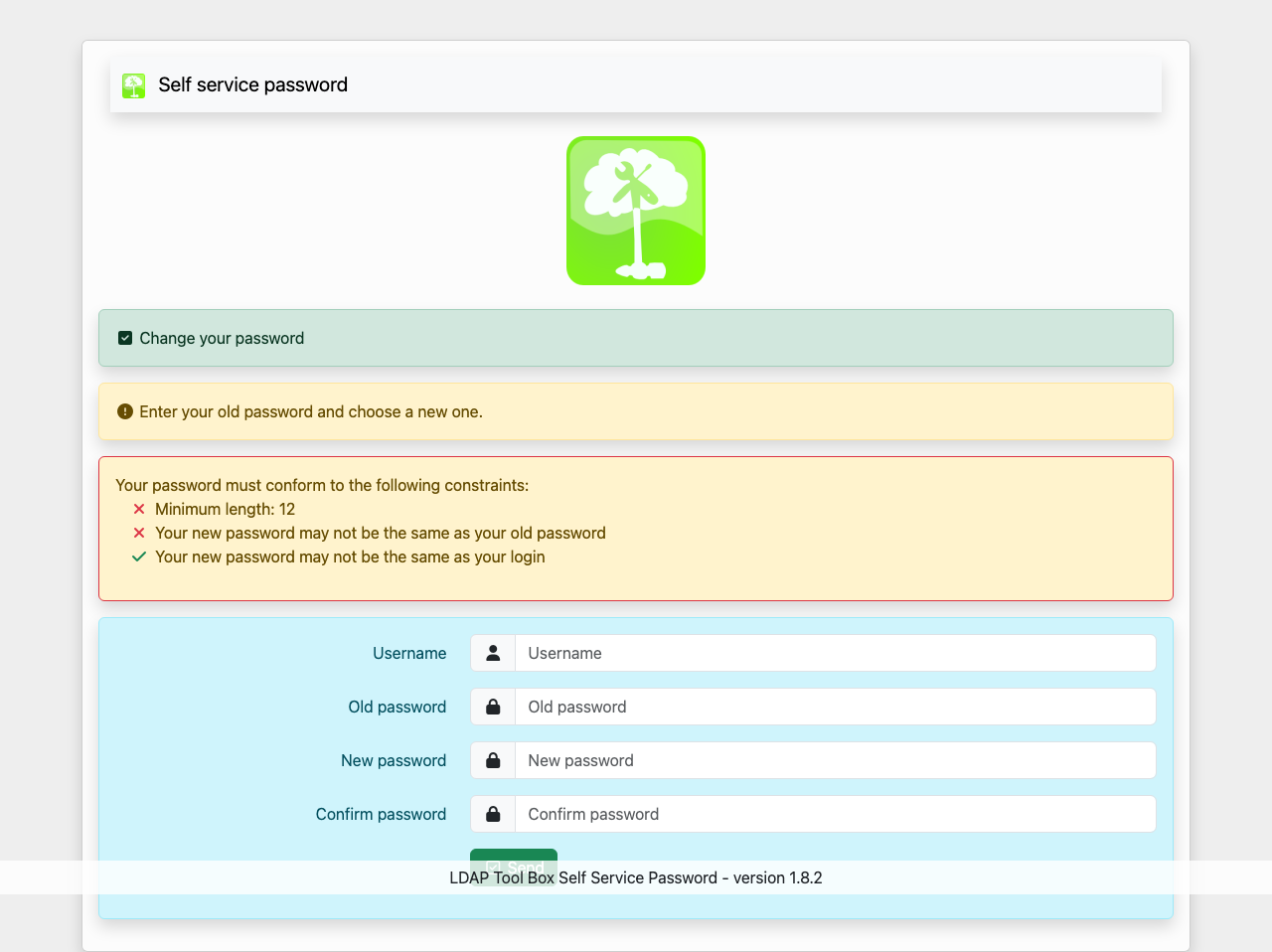Focus the Old password input field
Viewport: 1272px width, 952px height.
(x=836, y=707)
